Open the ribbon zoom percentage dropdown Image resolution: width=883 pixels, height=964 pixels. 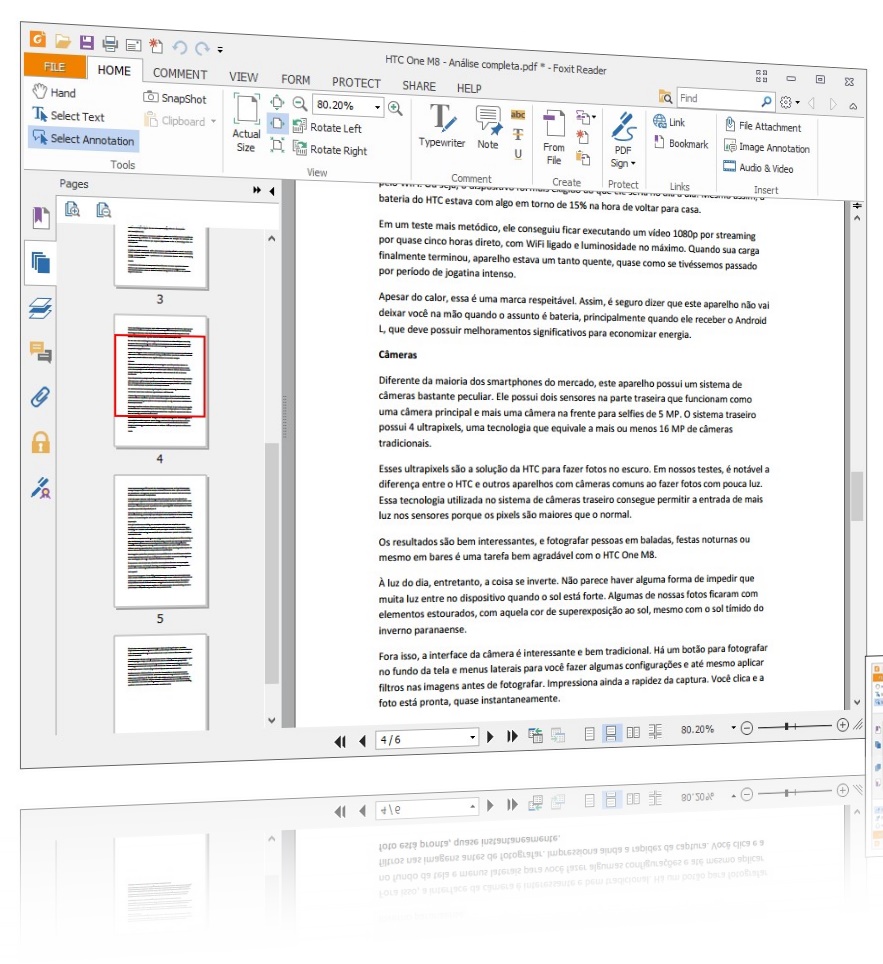[378, 107]
